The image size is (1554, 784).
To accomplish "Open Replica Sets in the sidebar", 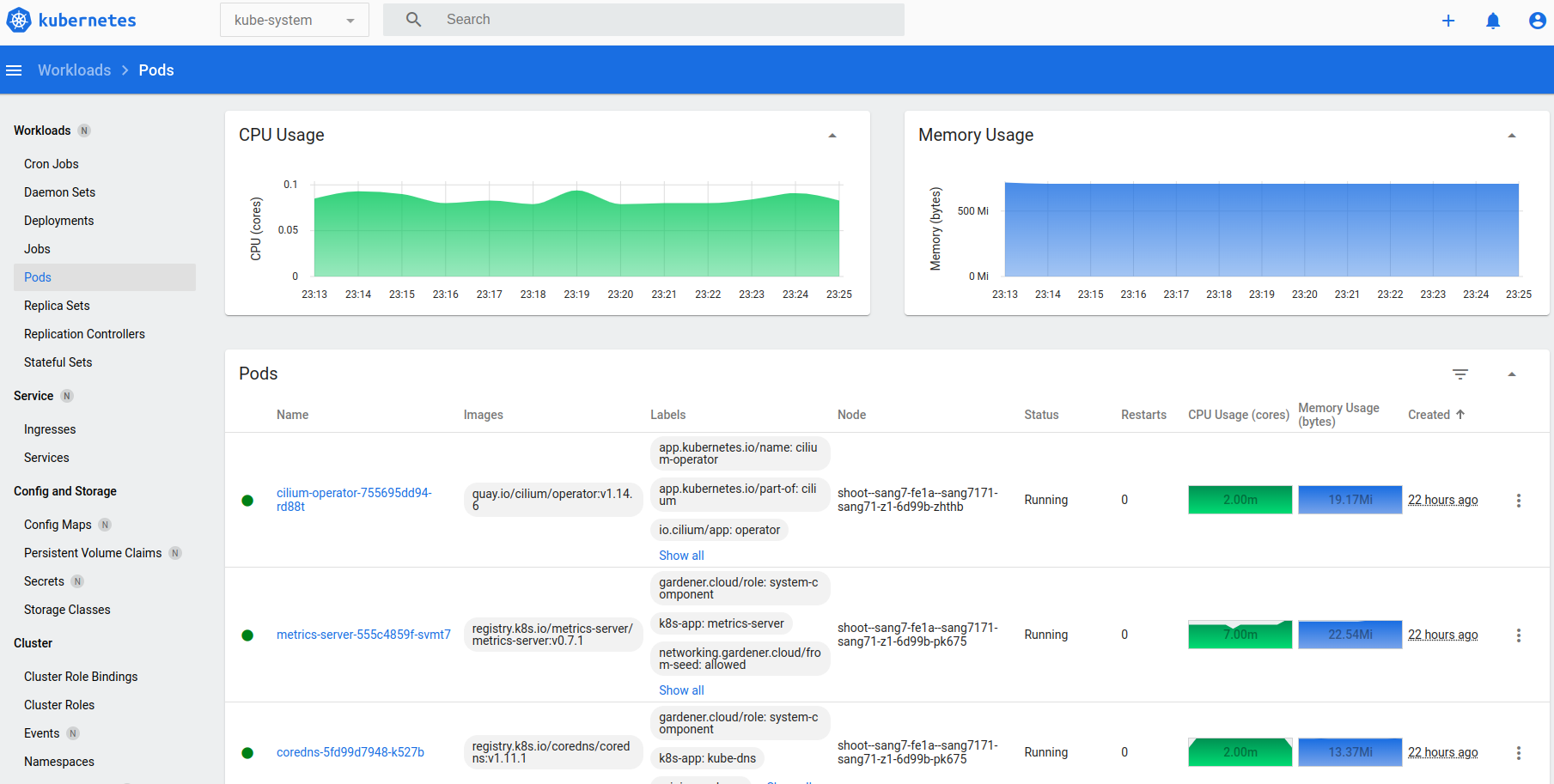I will coord(57,306).
